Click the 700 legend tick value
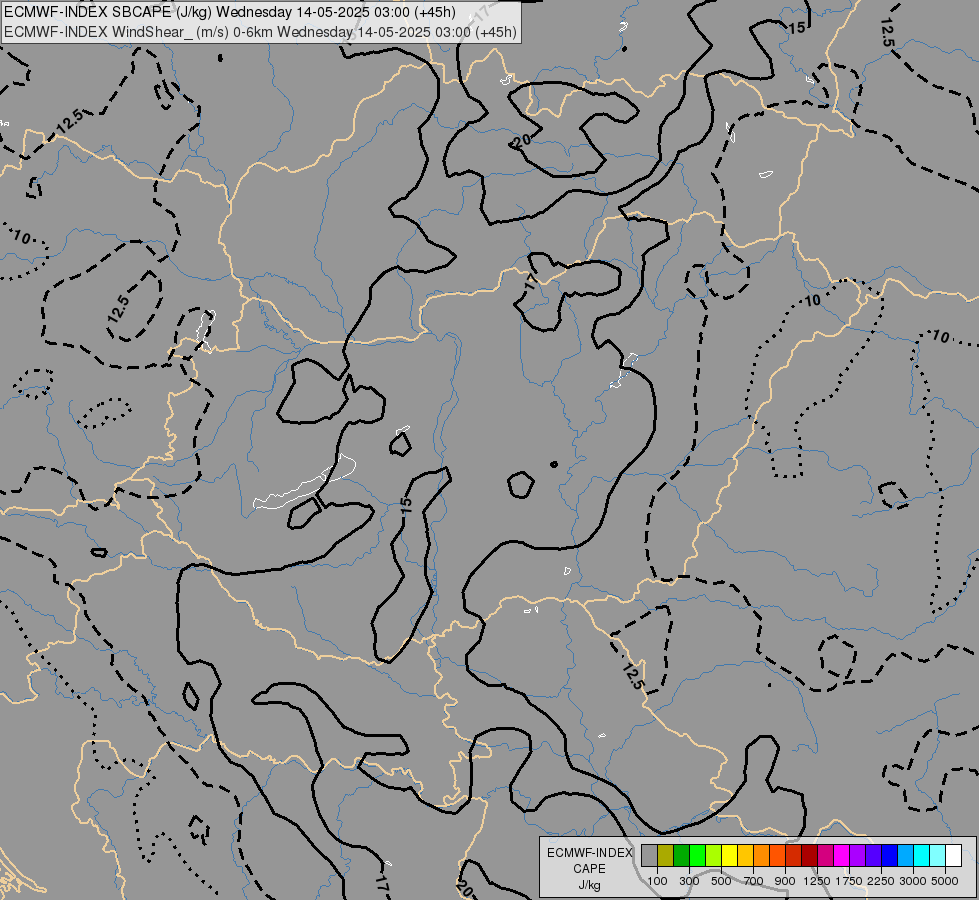This screenshot has width=979, height=900. click(x=754, y=881)
